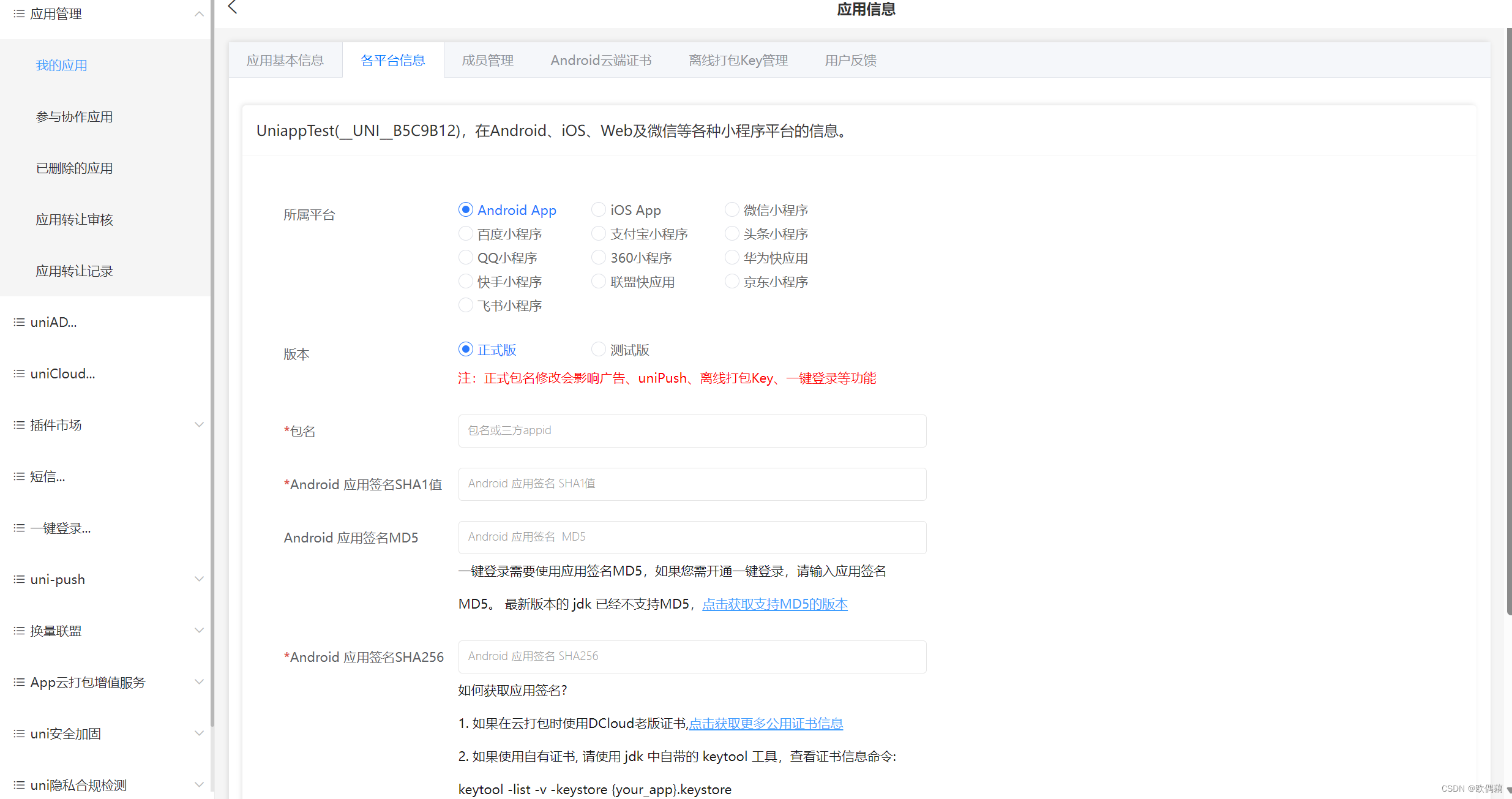
Task: Select the 测试版 version radio
Action: pyautogui.click(x=599, y=350)
